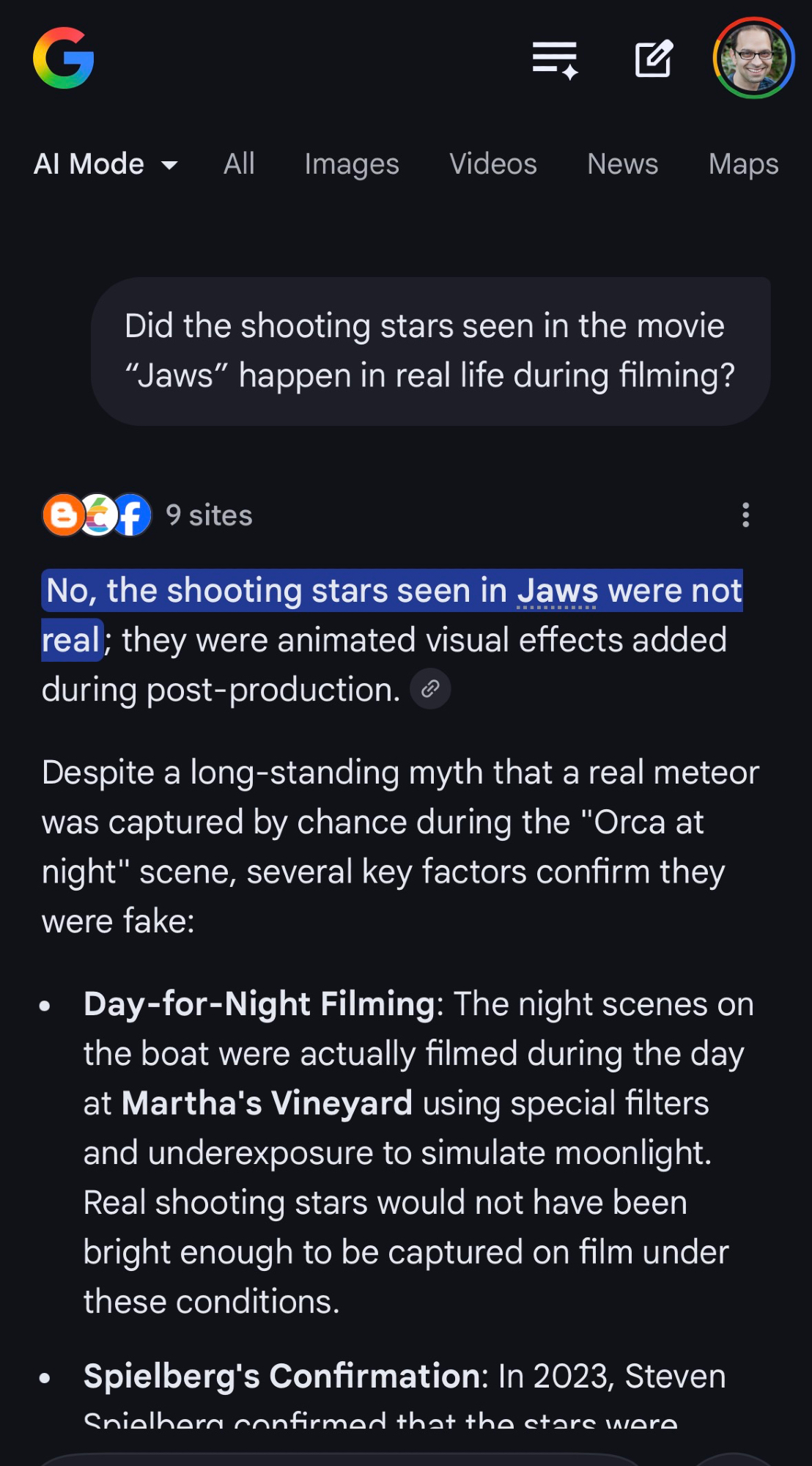Open the Videos tab
This screenshot has height=1466, width=812.
493,164
